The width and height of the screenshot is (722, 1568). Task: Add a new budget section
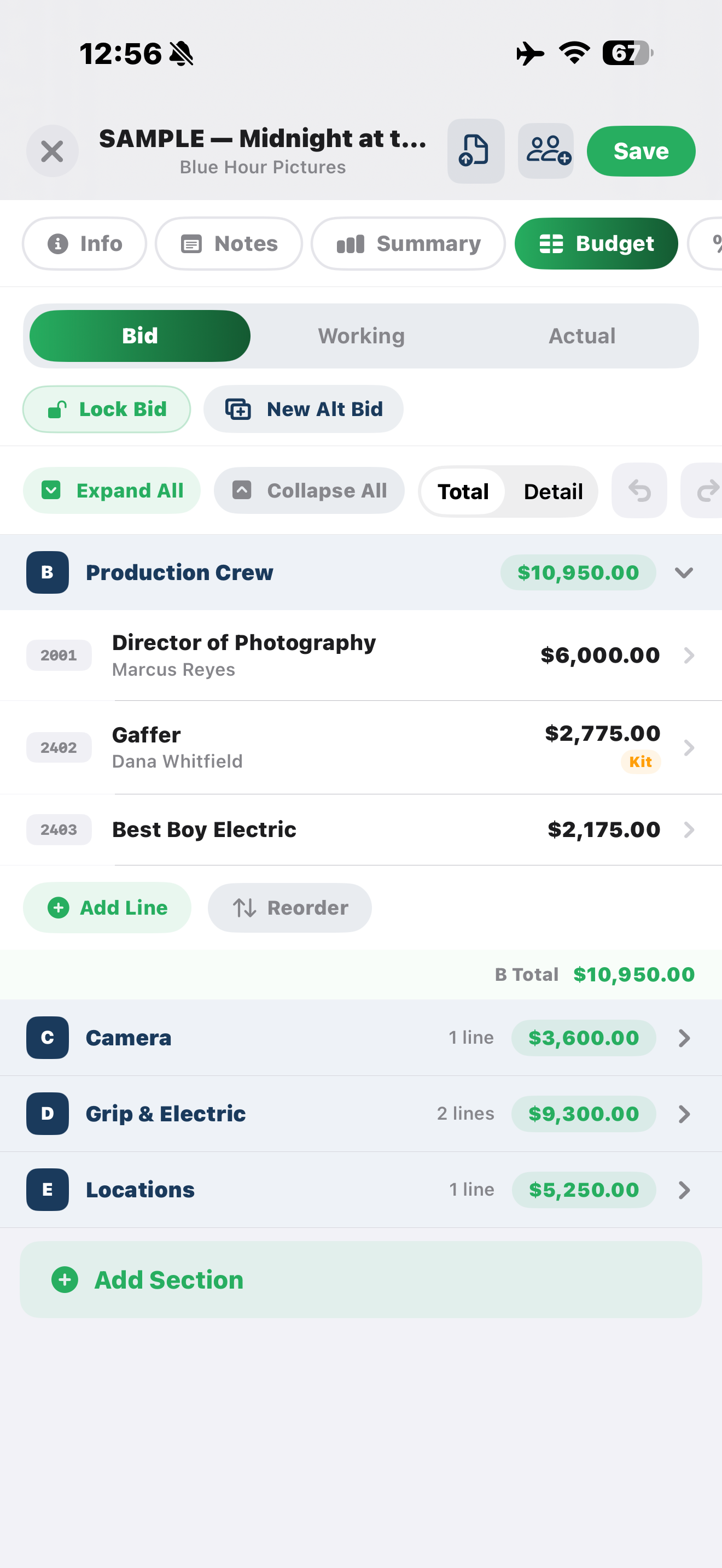(361, 1280)
